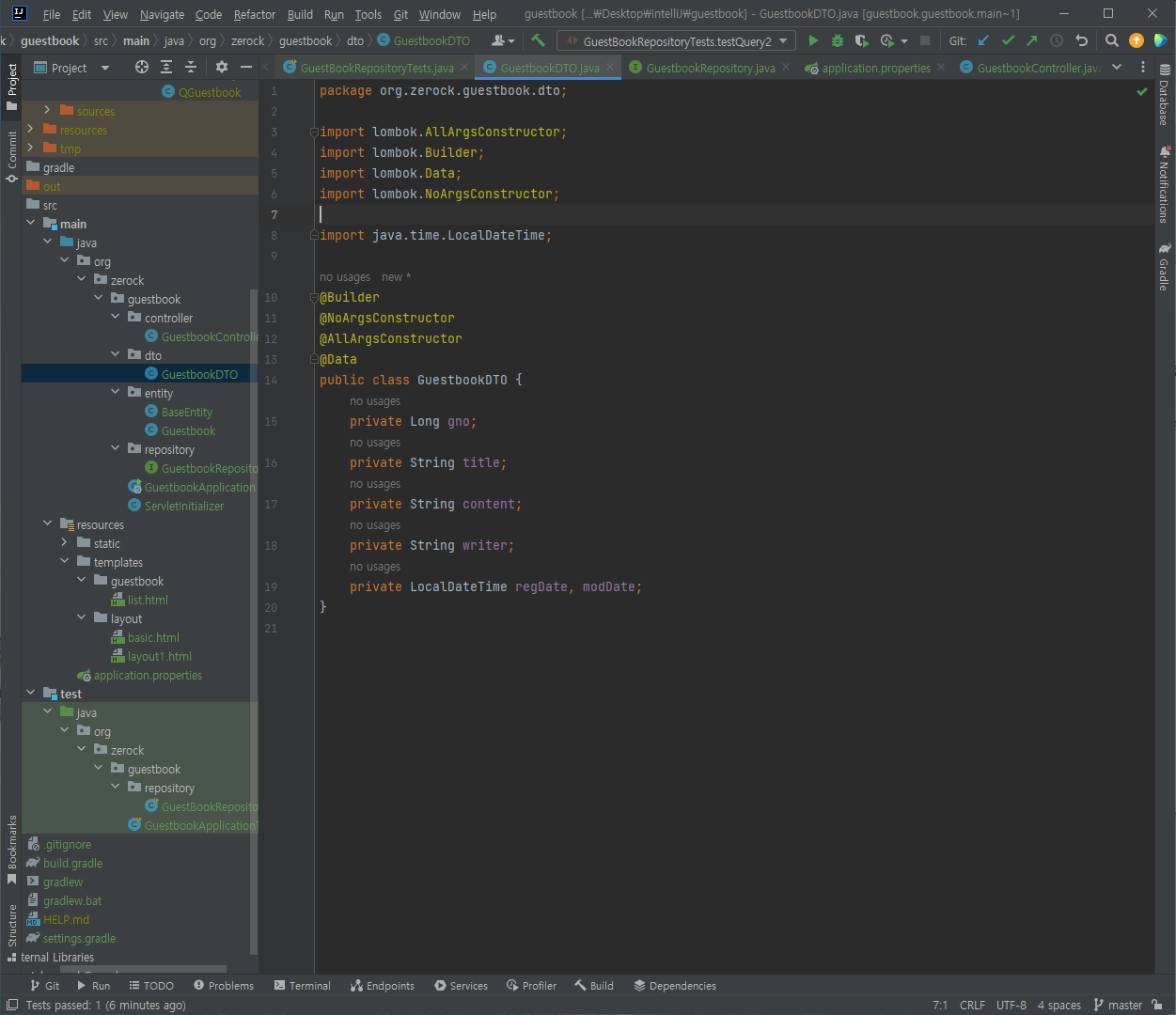The width and height of the screenshot is (1176, 1015).
Task: Collapse the controller folder
Action: pos(116,317)
